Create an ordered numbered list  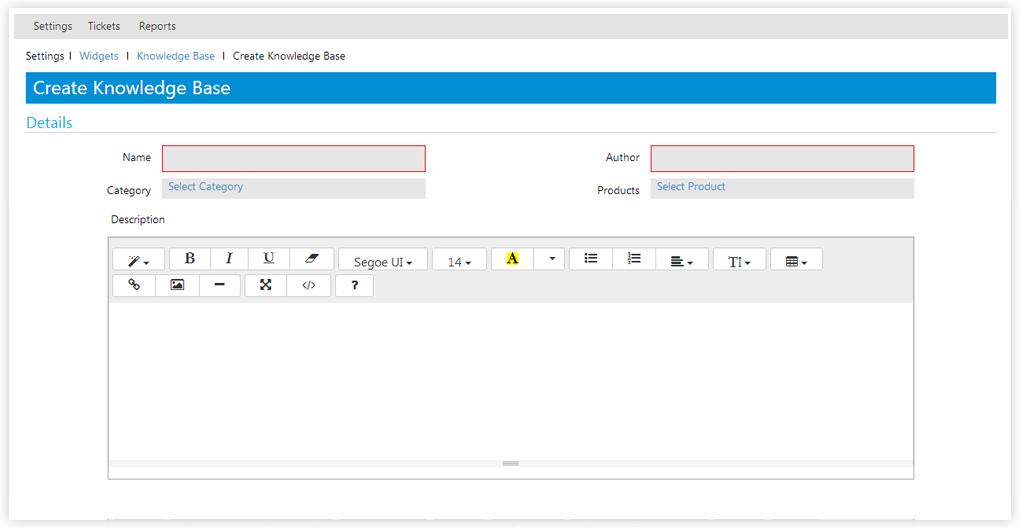pos(634,259)
